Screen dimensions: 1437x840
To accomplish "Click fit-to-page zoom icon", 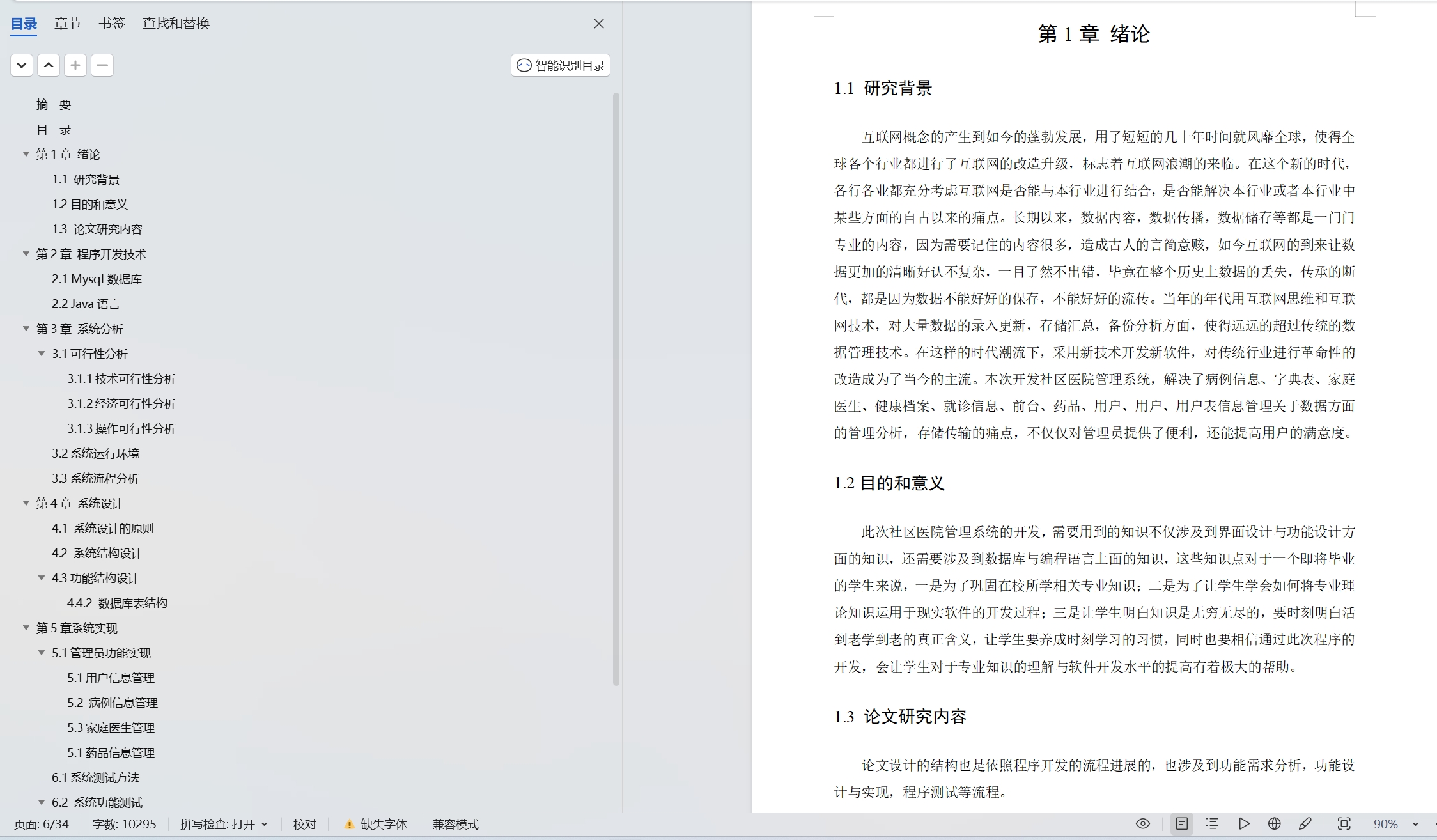I will click(x=1344, y=824).
